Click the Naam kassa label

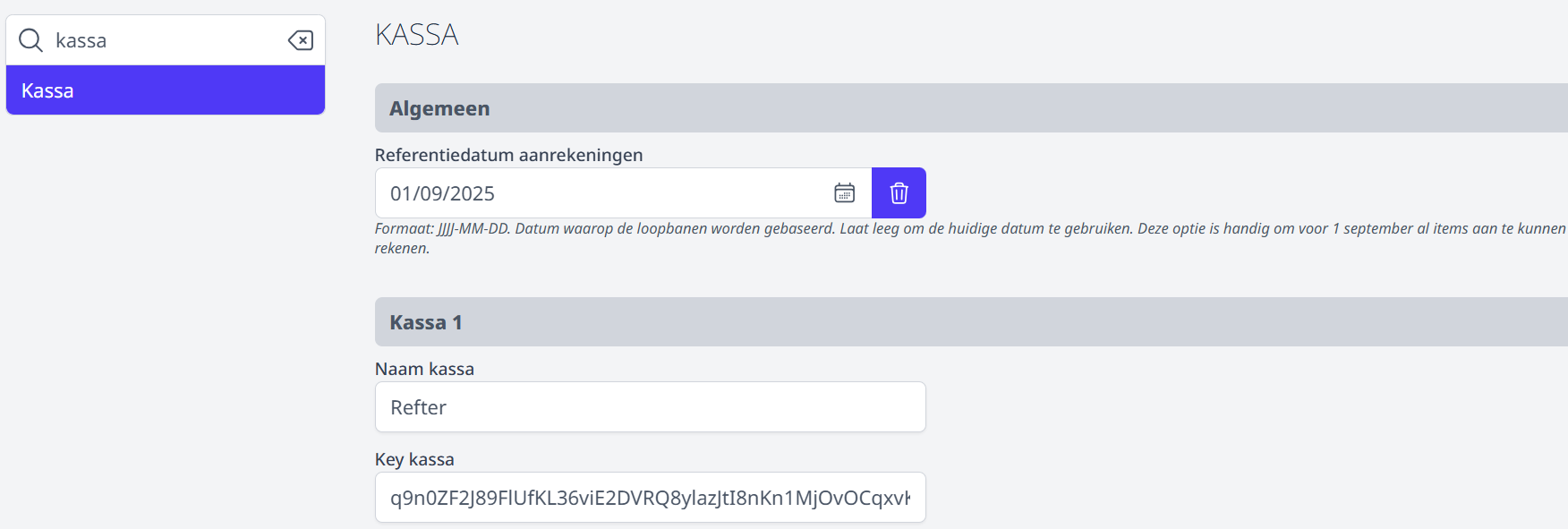[424, 369]
